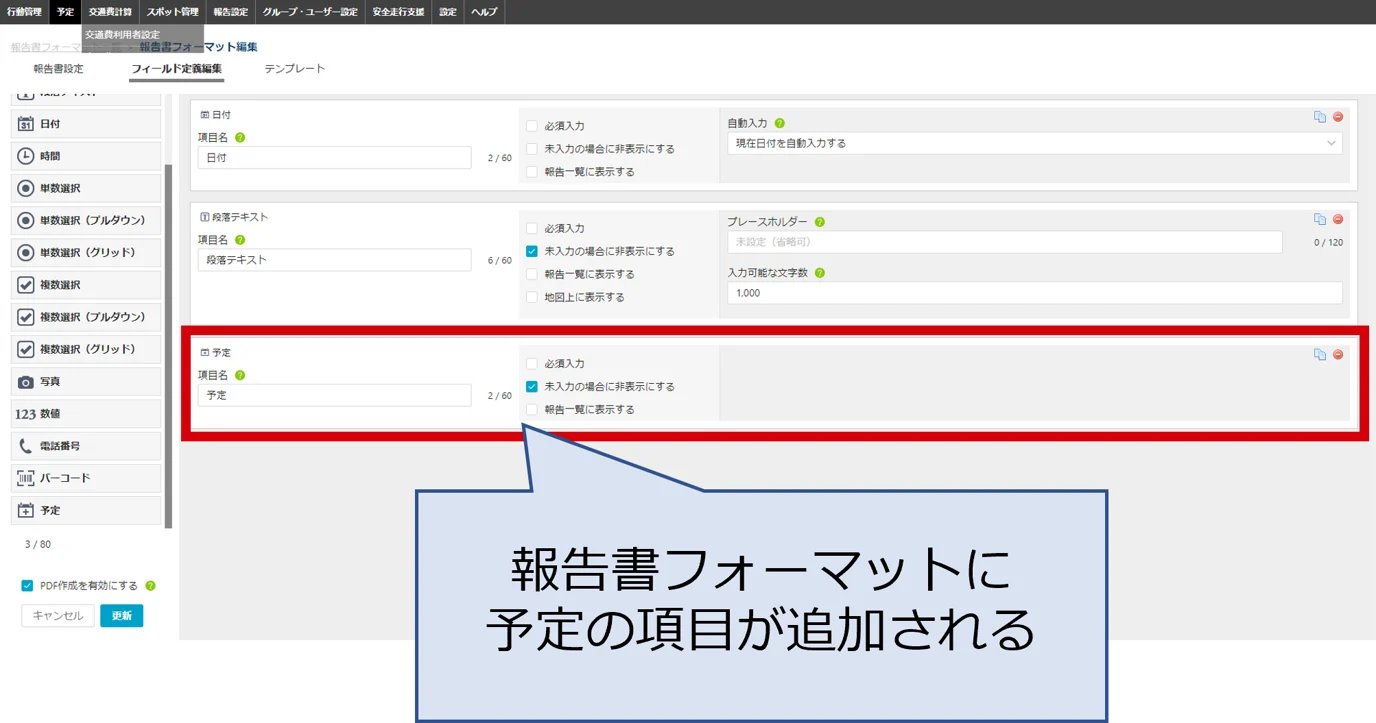This screenshot has height=723, width=1376.
Task: Open the スポット管理 menu
Action: 172,12
